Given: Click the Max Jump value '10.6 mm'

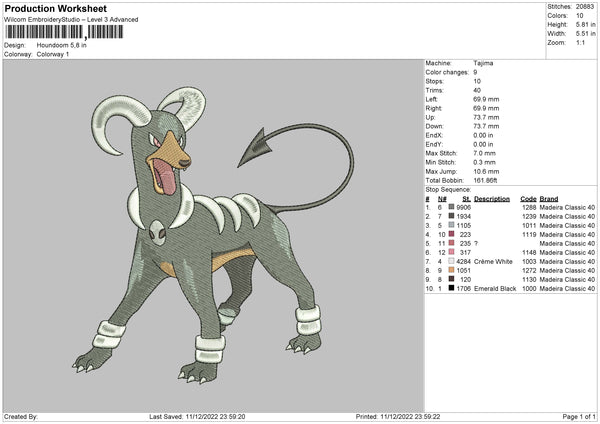Looking at the screenshot, I should (486, 171).
